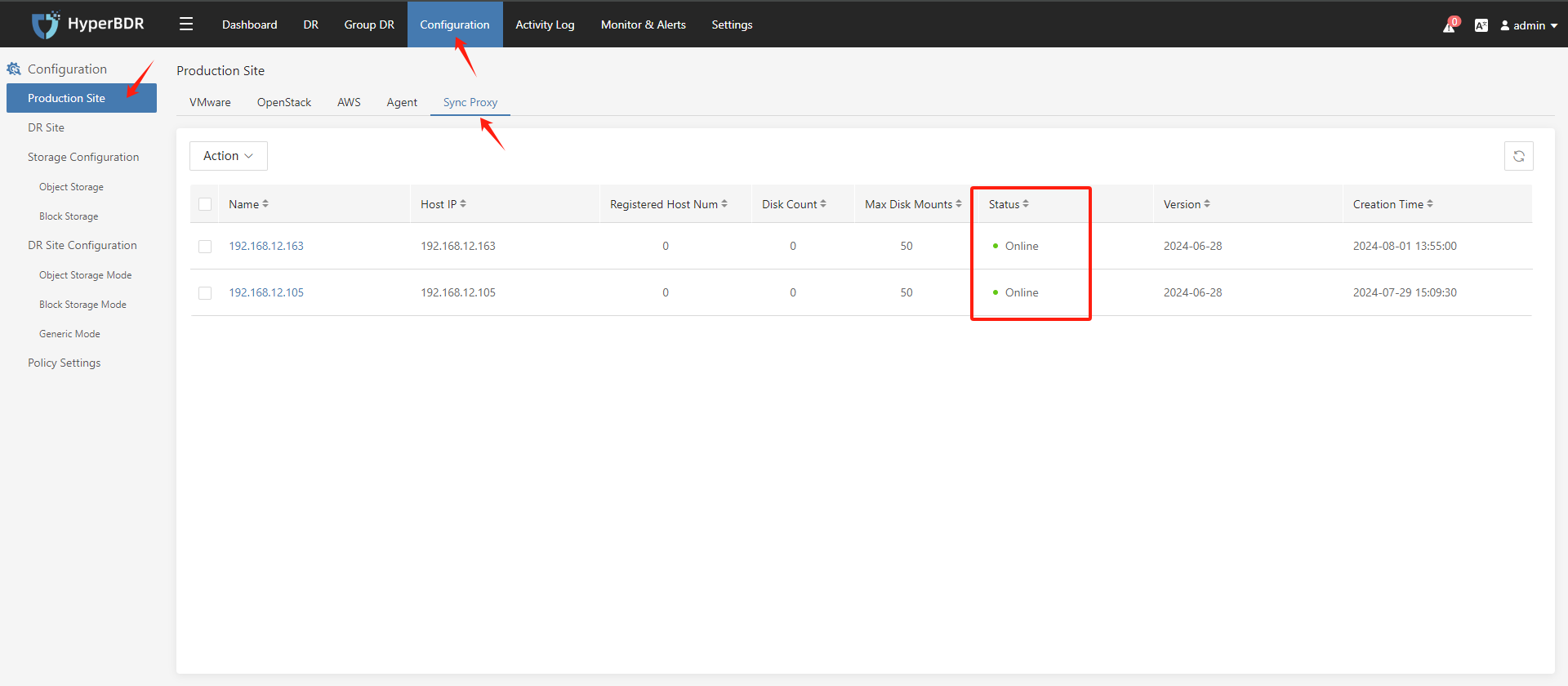Check the row for 192.168.12.105

tap(205, 293)
